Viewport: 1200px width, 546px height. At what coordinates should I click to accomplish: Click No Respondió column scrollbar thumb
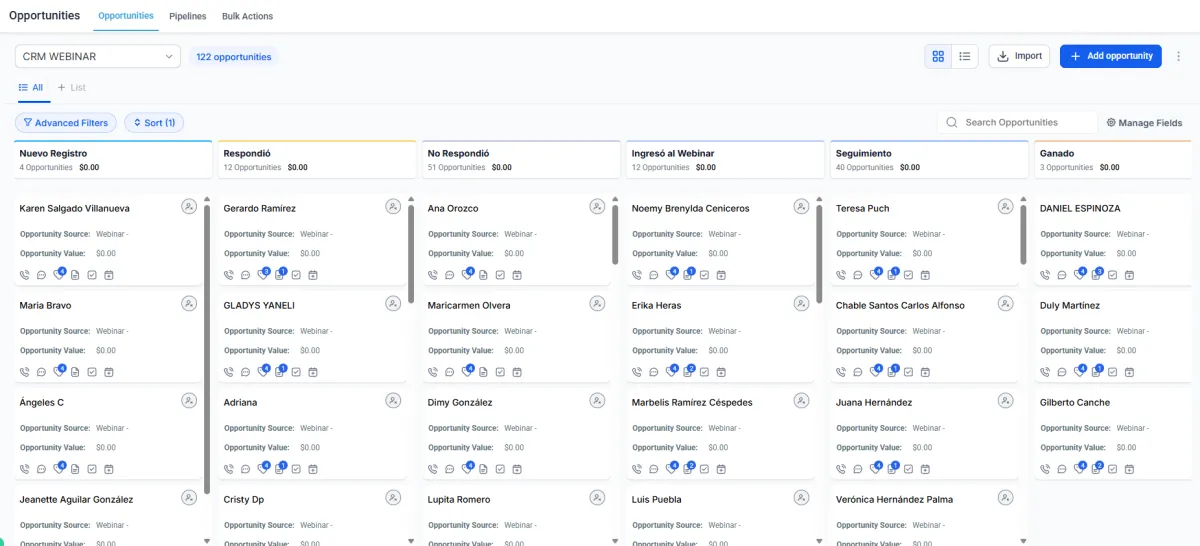point(615,235)
